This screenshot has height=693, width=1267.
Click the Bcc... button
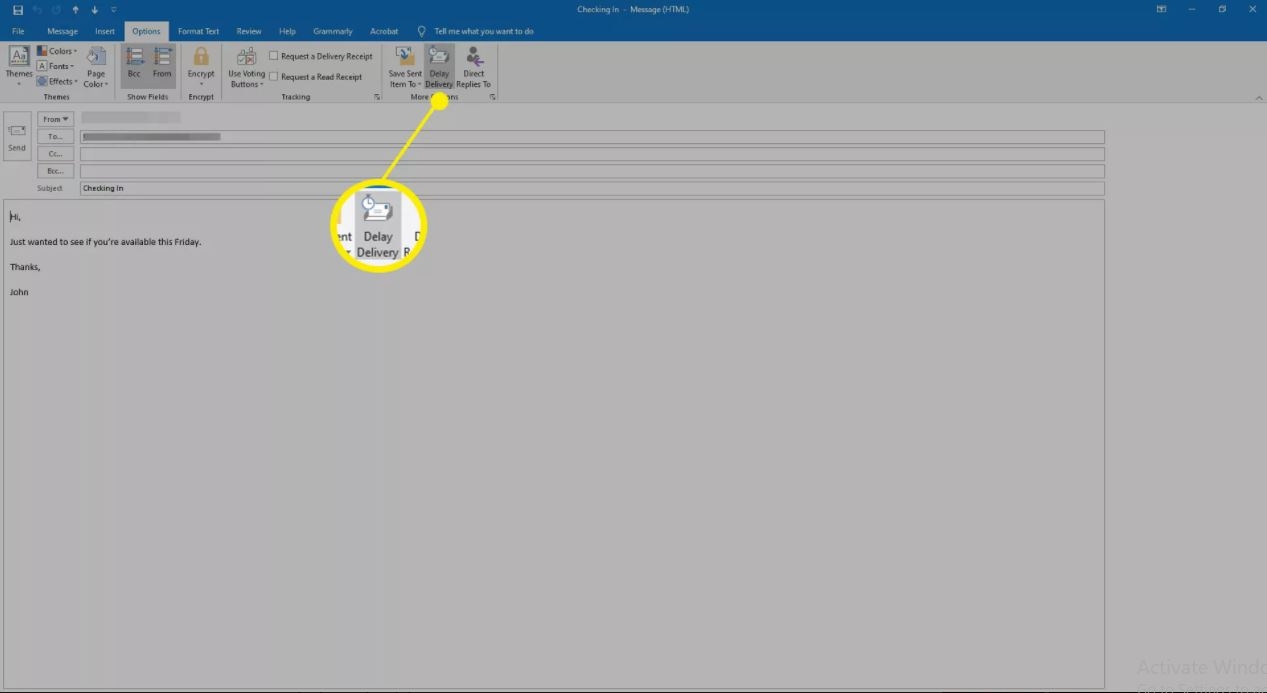tap(56, 171)
